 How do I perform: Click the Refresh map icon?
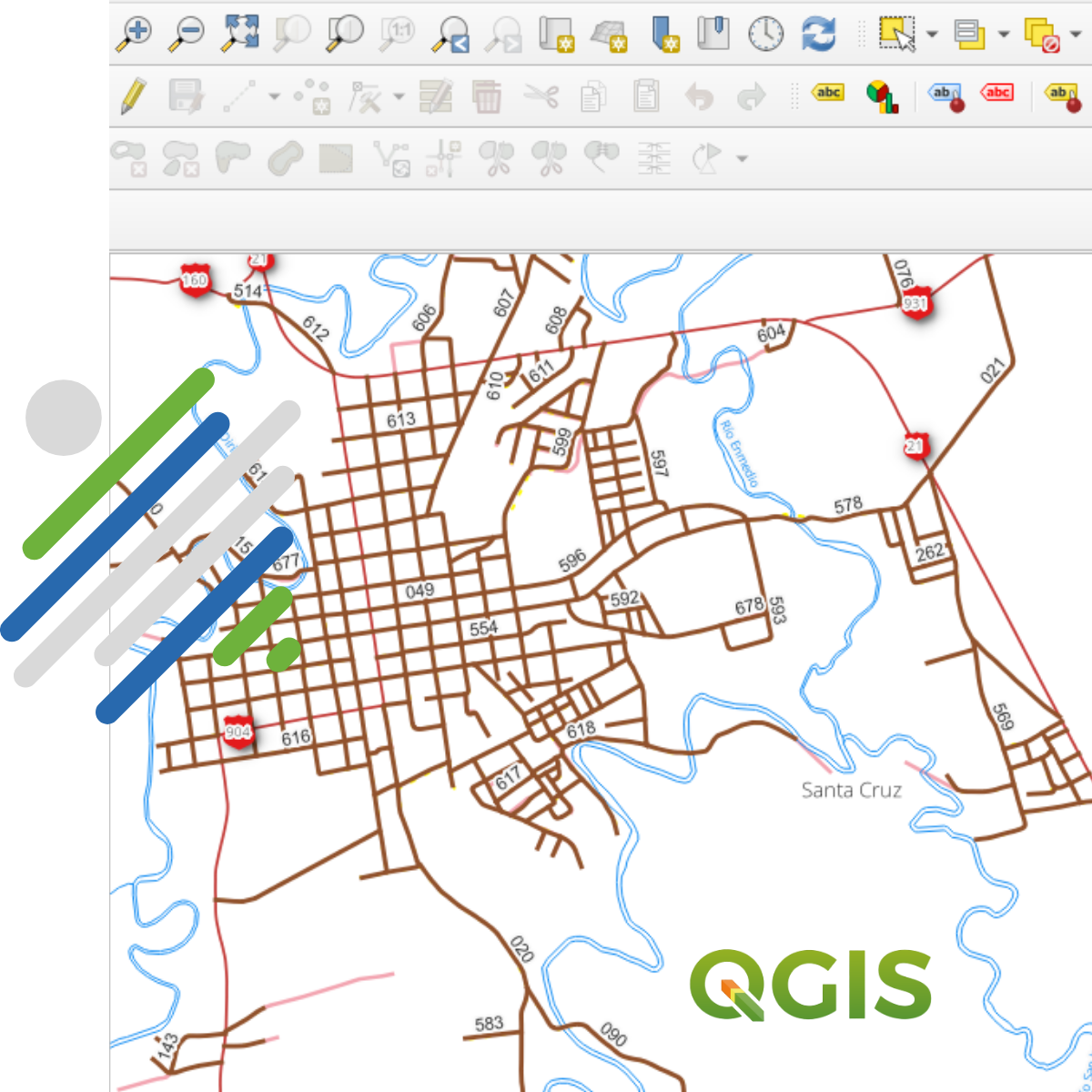819,34
